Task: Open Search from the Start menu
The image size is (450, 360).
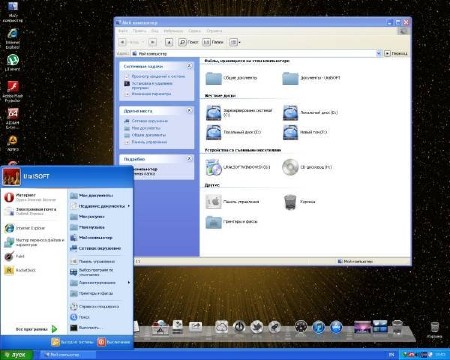Action: [80, 317]
